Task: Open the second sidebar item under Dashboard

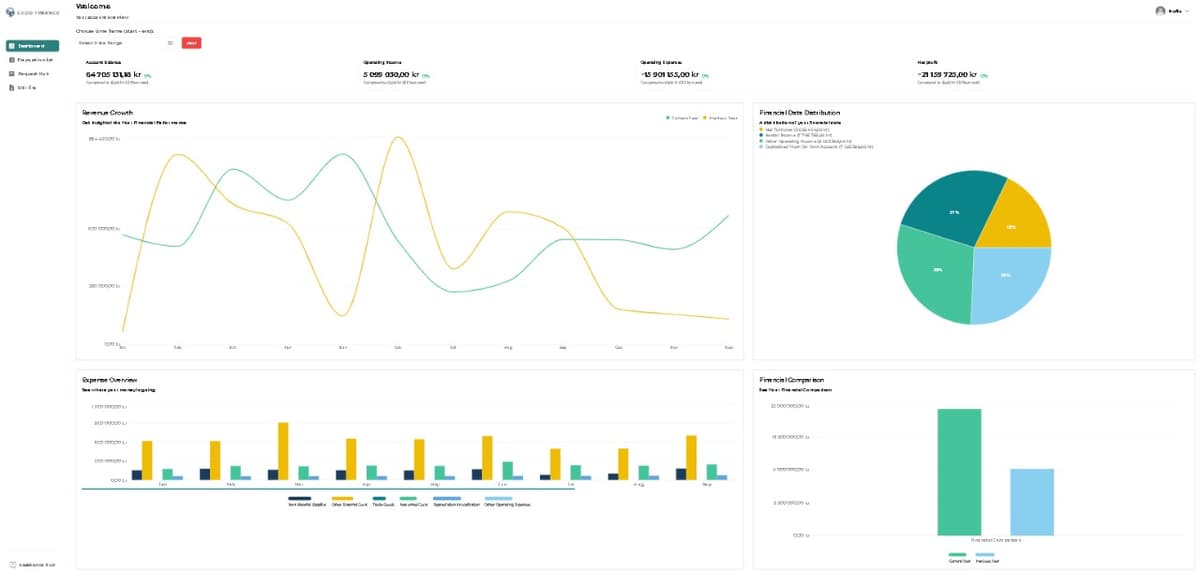Action: coord(32,60)
